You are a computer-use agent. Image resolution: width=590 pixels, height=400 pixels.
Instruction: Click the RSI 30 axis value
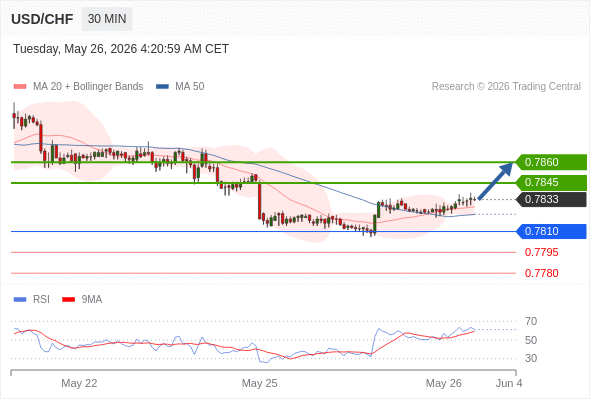tap(531, 358)
